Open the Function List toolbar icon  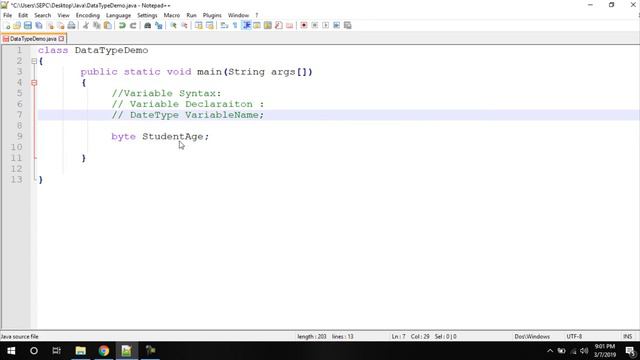279,25
